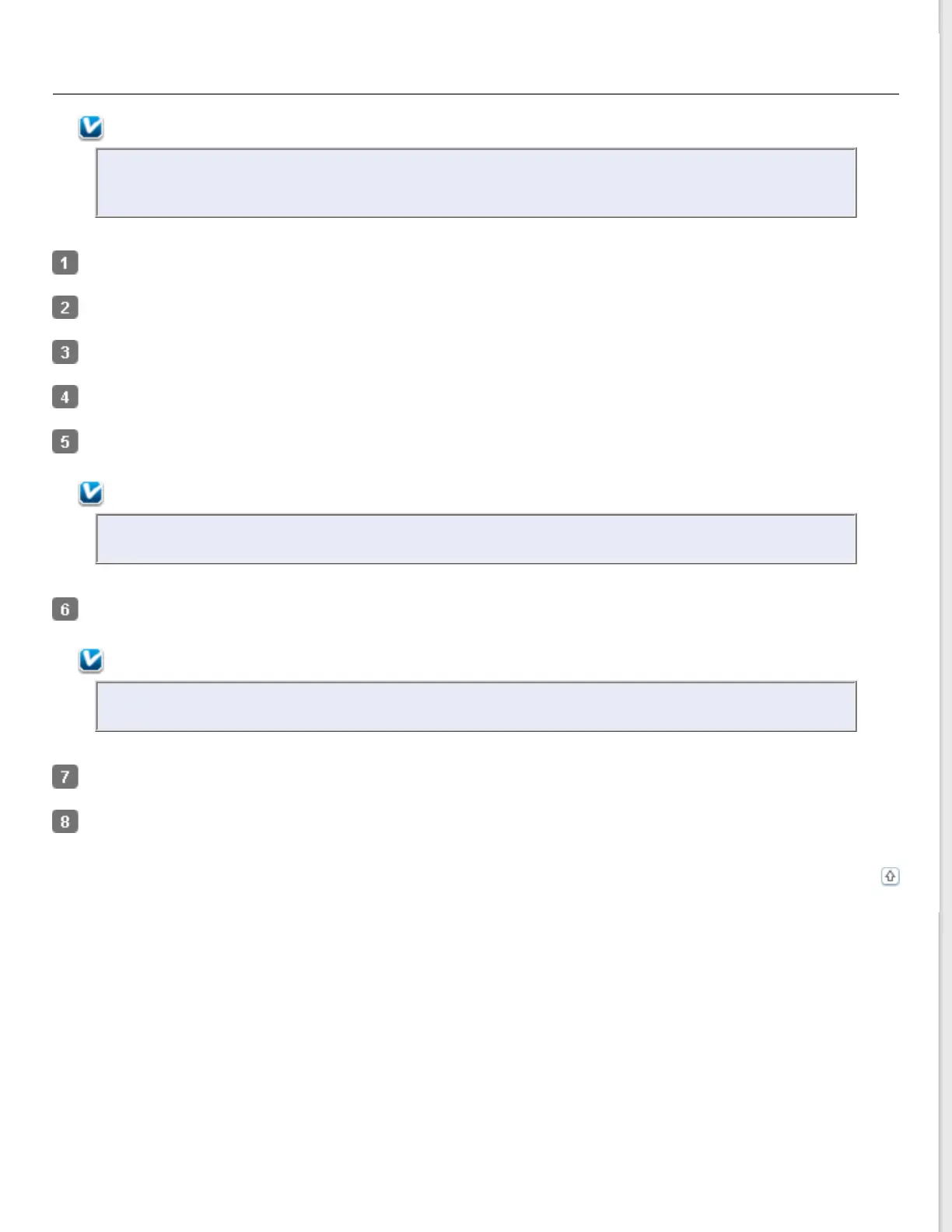Click the step 2 number icon
Image resolution: width=952 pixels, height=1232 pixels.
click(65, 307)
